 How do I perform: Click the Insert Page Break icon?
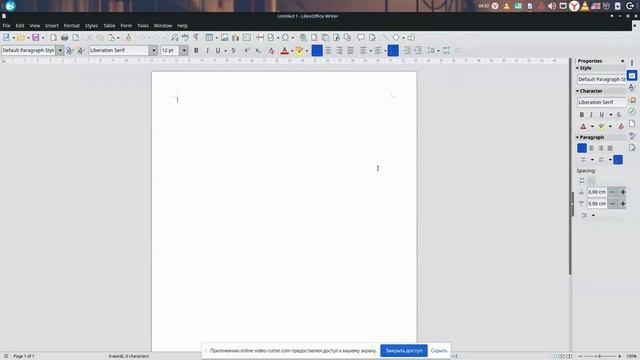pos(260,38)
